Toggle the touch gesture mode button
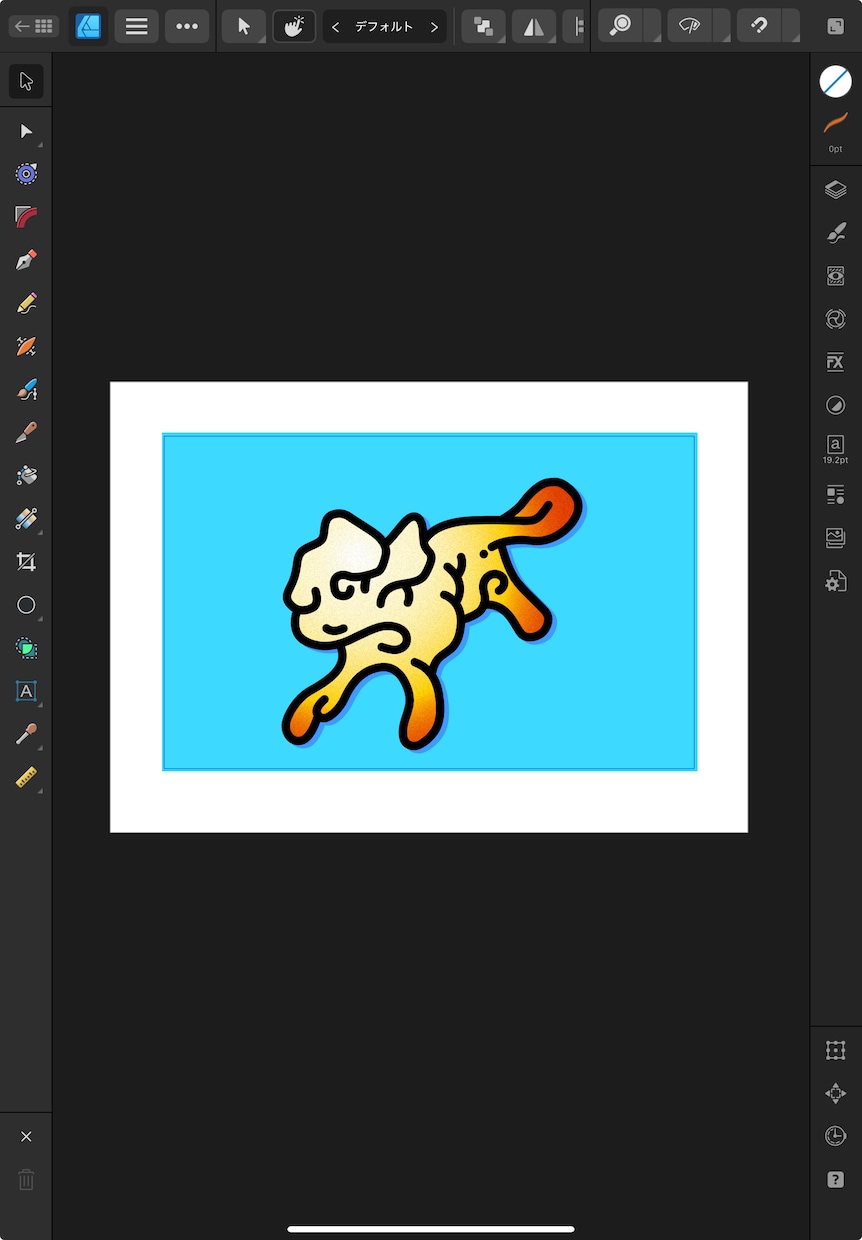Viewport: 862px width, 1240px height. click(x=294, y=26)
